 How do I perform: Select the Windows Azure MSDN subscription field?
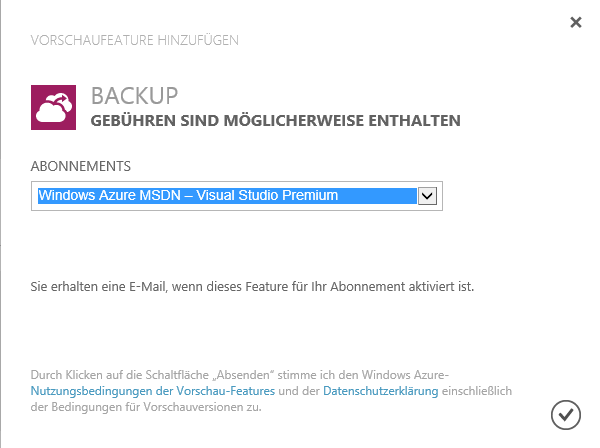pyautogui.click(x=225, y=196)
